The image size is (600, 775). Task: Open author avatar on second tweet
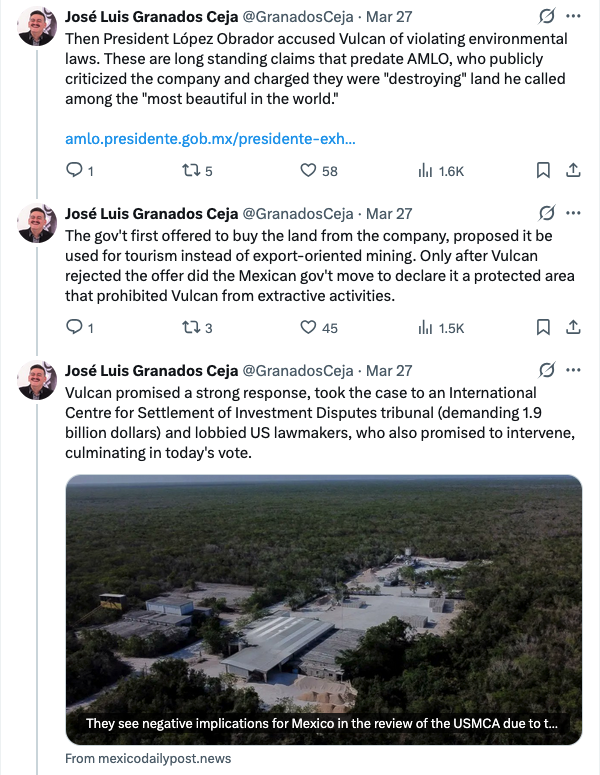(x=38, y=224)
